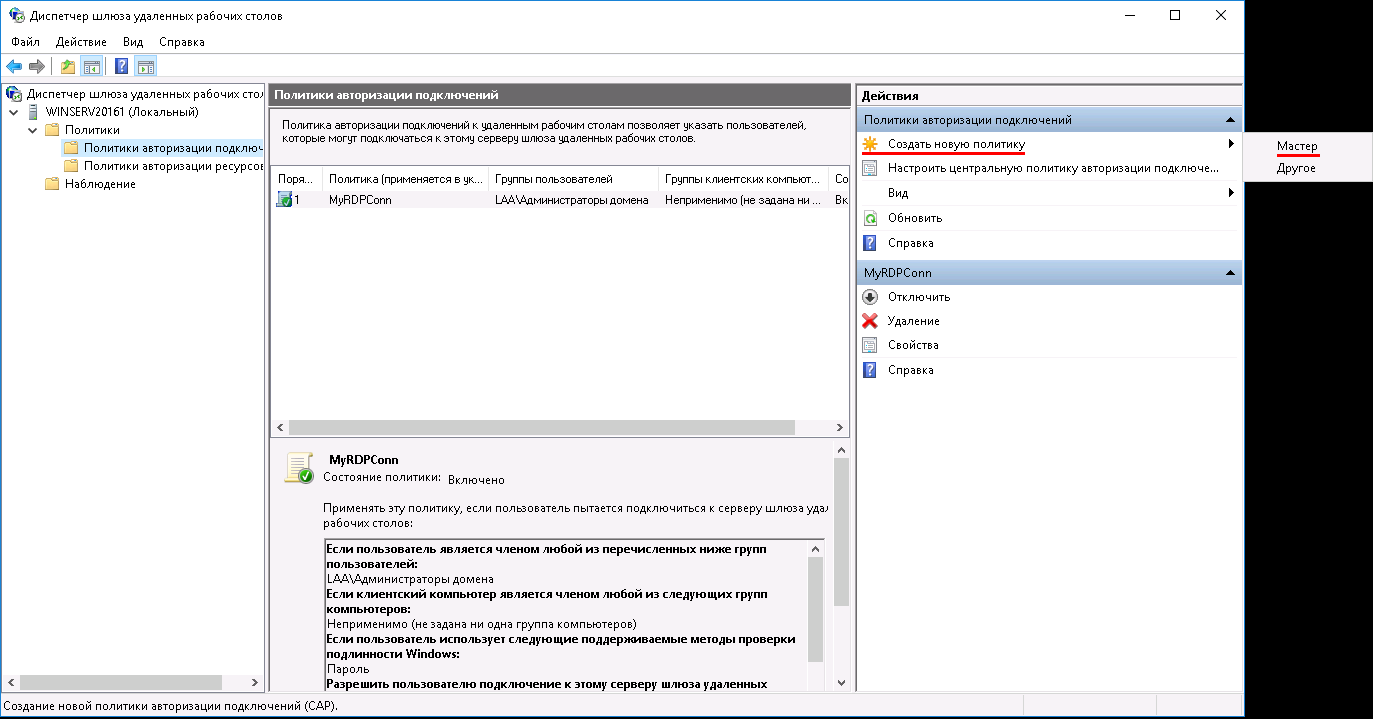Choose Мастер from the submenu
Viewport: 1373px width, 719px height.
click(x=1297, y=147)
